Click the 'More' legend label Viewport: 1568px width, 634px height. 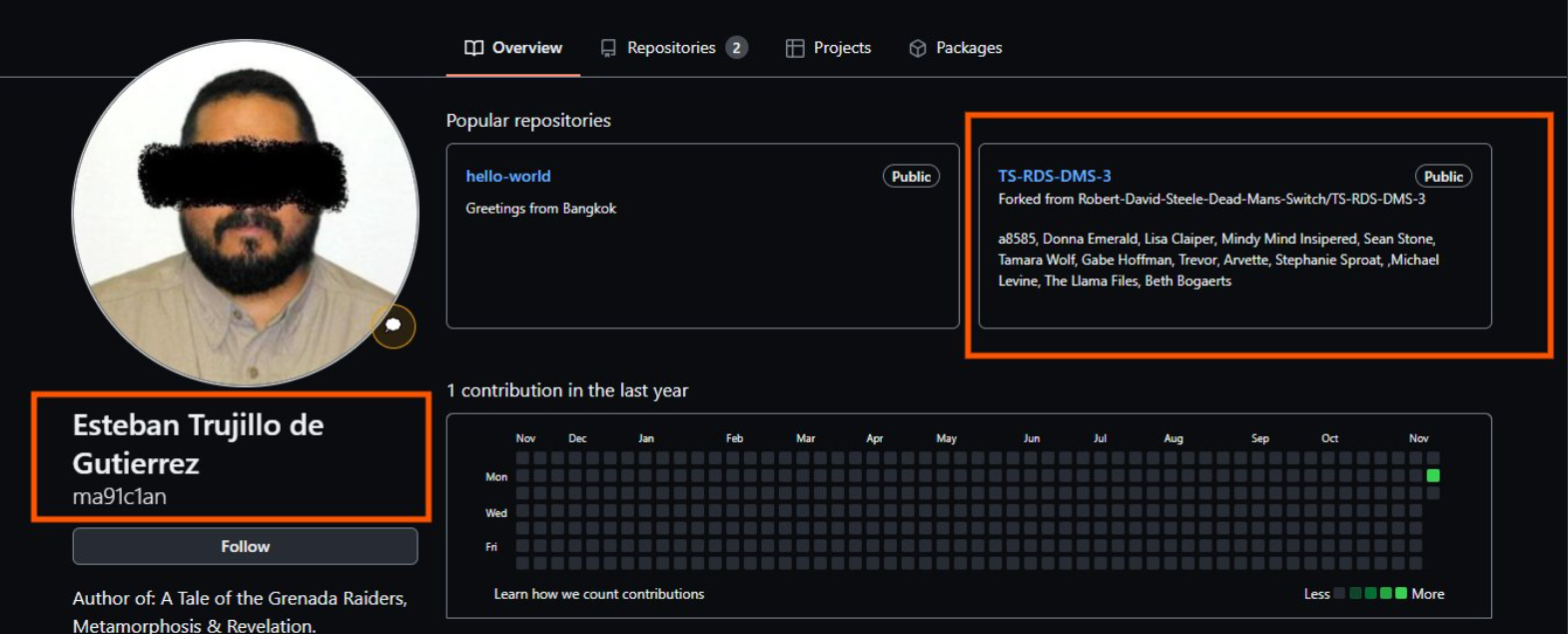click(1427, 594)
